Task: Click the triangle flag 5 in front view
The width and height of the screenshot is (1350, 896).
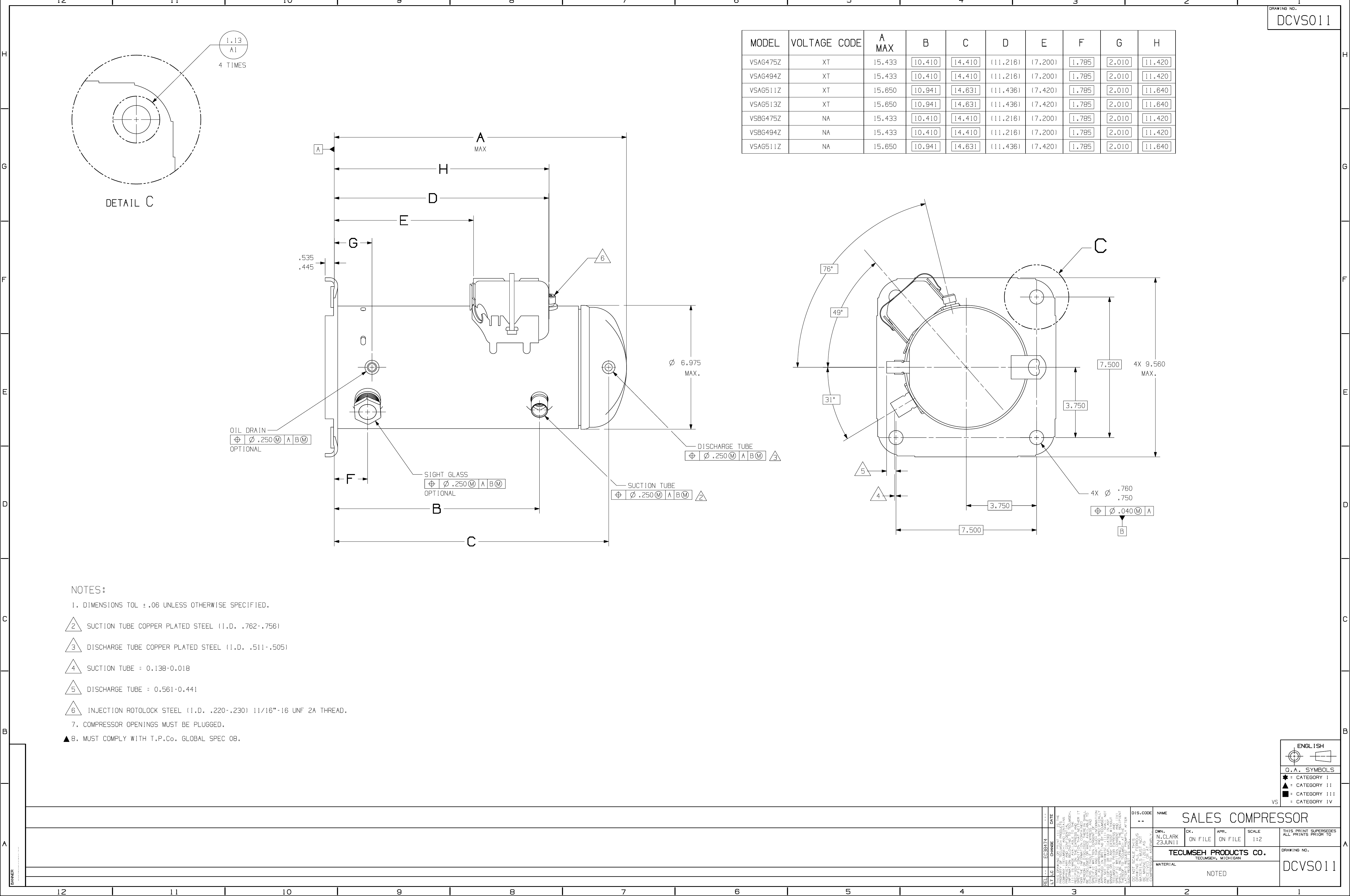Action: (x=863, y=471)
